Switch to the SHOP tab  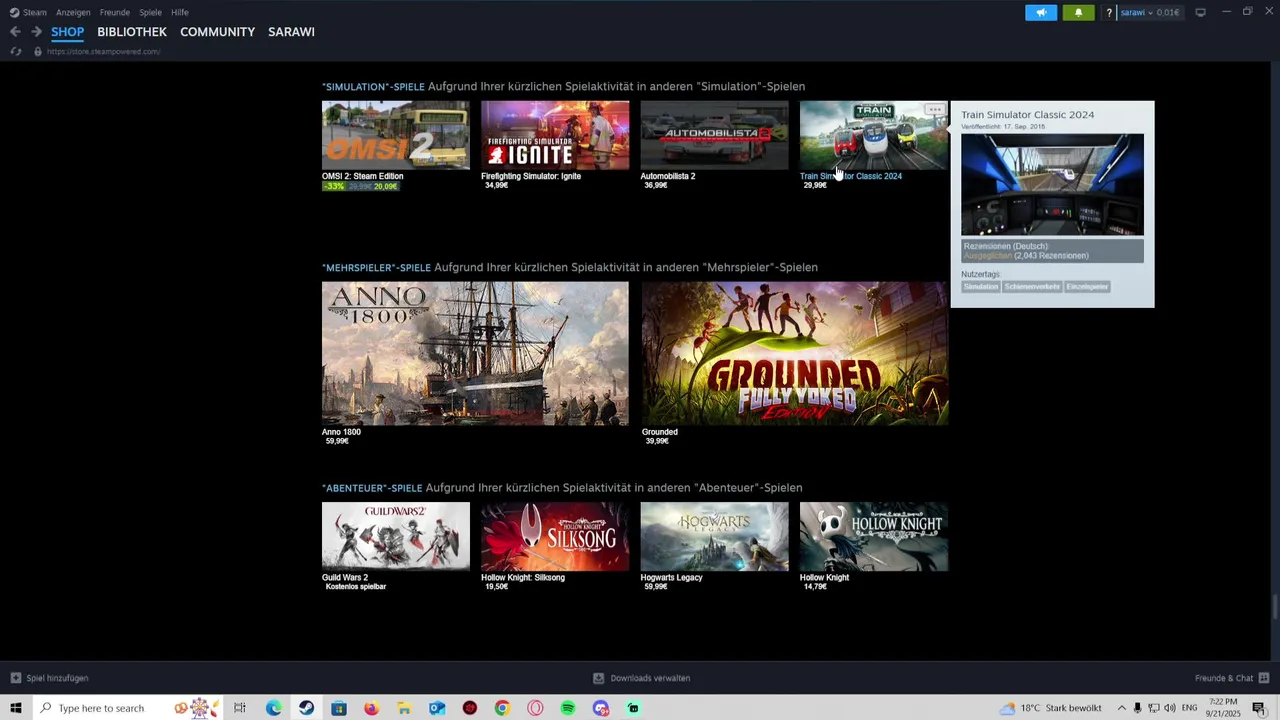tap(68, 32)
